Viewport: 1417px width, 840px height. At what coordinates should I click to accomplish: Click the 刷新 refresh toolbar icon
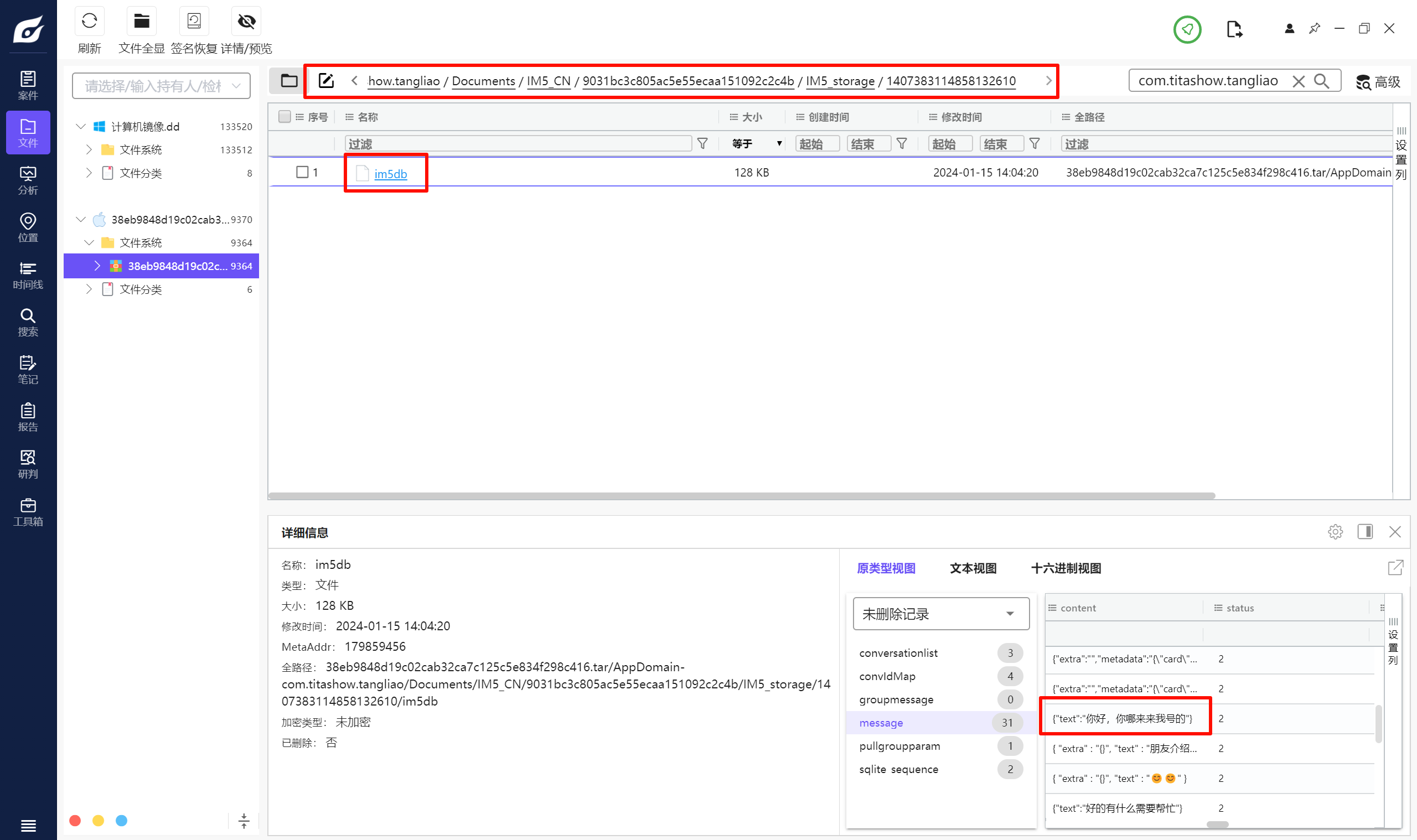89,22
